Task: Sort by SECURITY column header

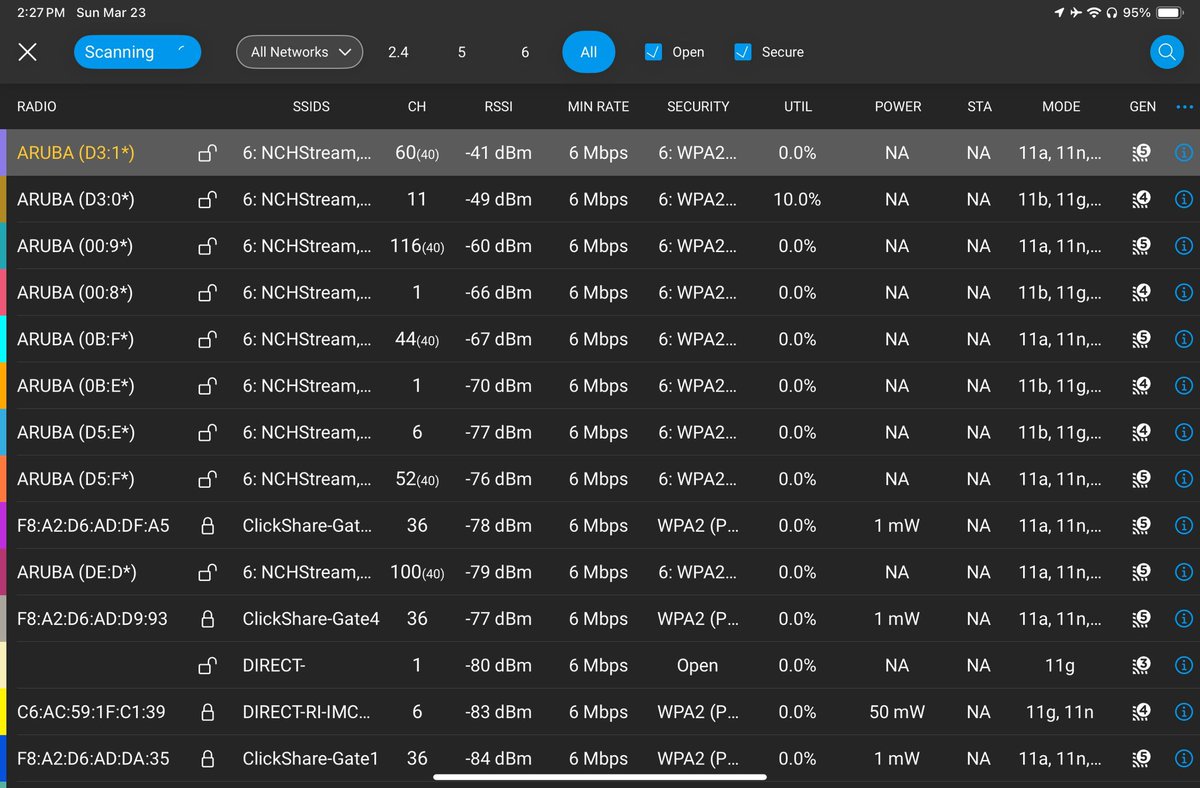Action: pos(698,106)
